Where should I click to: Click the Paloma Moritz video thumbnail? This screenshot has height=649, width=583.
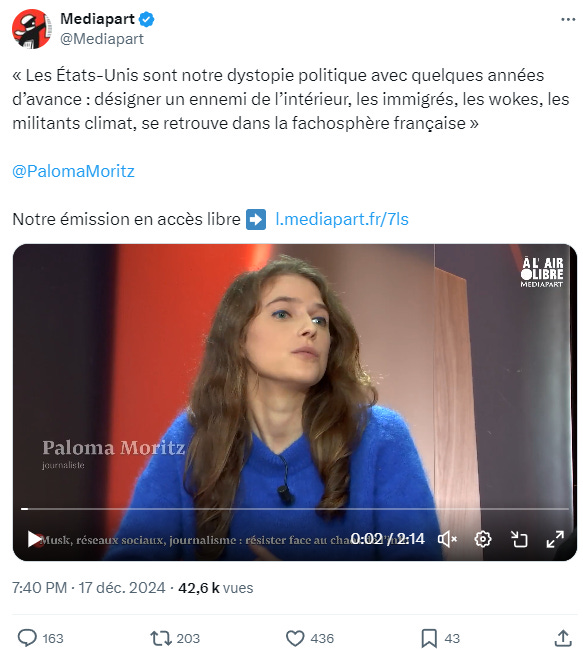[295, 373]
